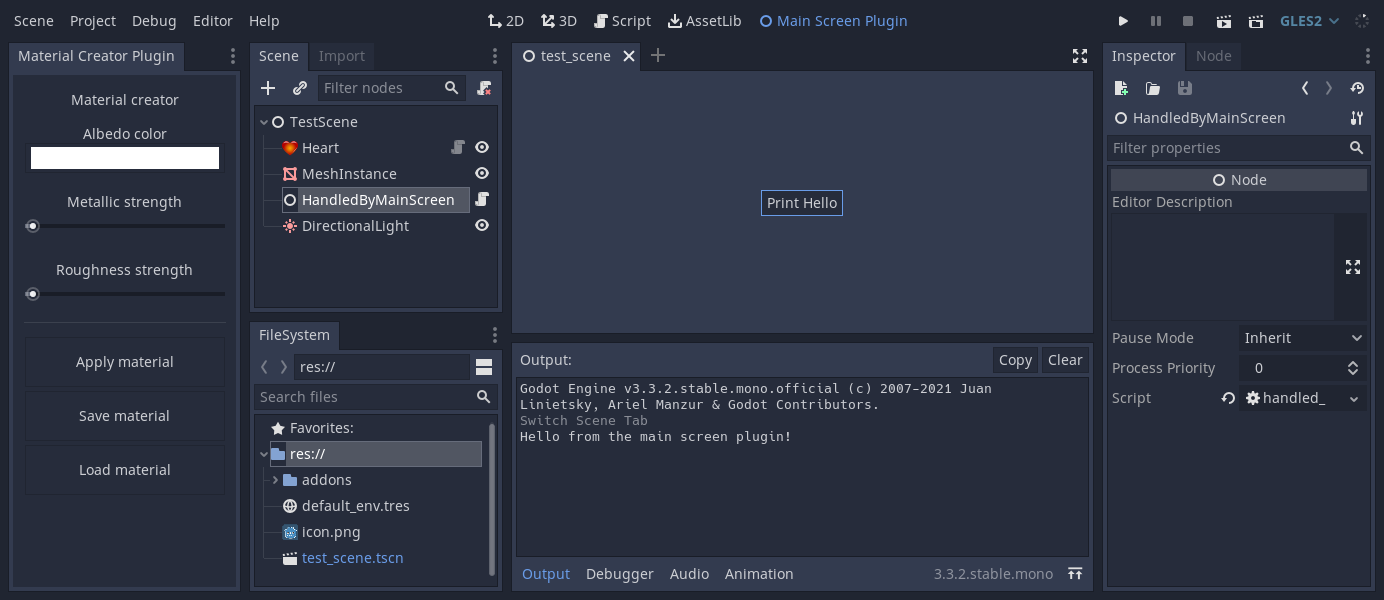Open the Debug menu
Screen dimensions: 1384x600
(x=153, y=20)
